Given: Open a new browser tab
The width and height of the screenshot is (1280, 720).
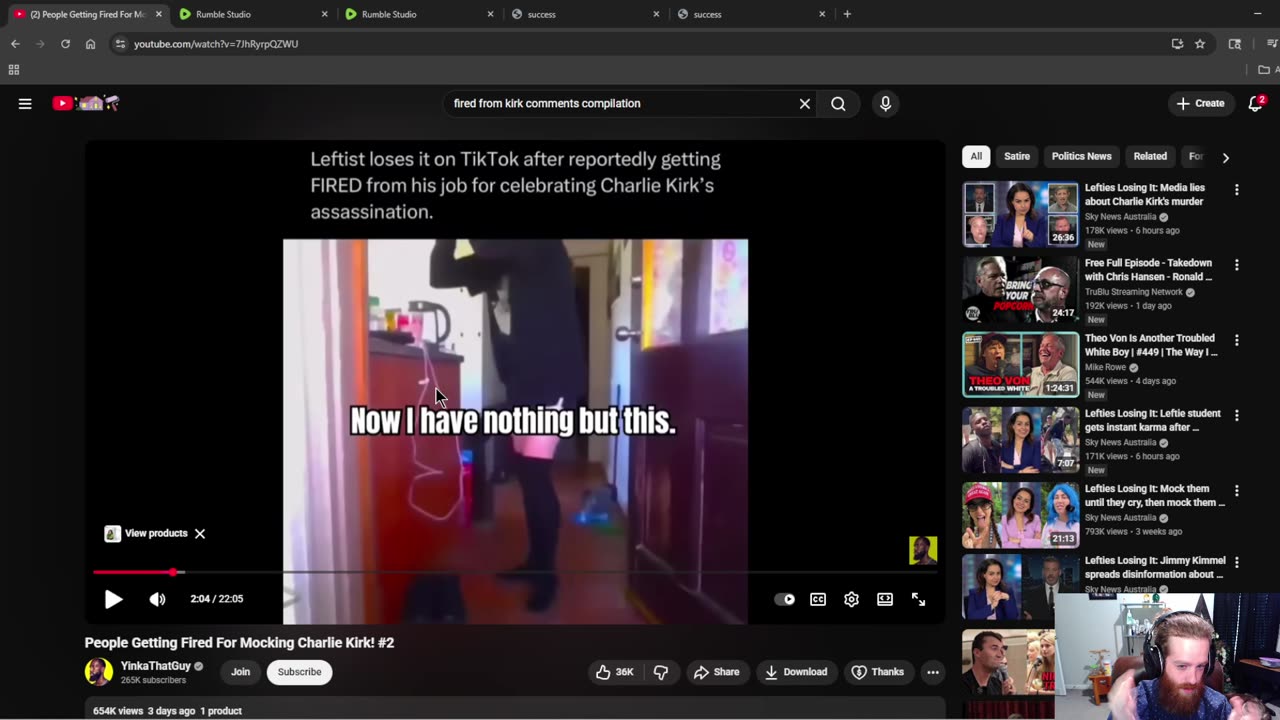Looking at the screenshot, I should point(847,14).
